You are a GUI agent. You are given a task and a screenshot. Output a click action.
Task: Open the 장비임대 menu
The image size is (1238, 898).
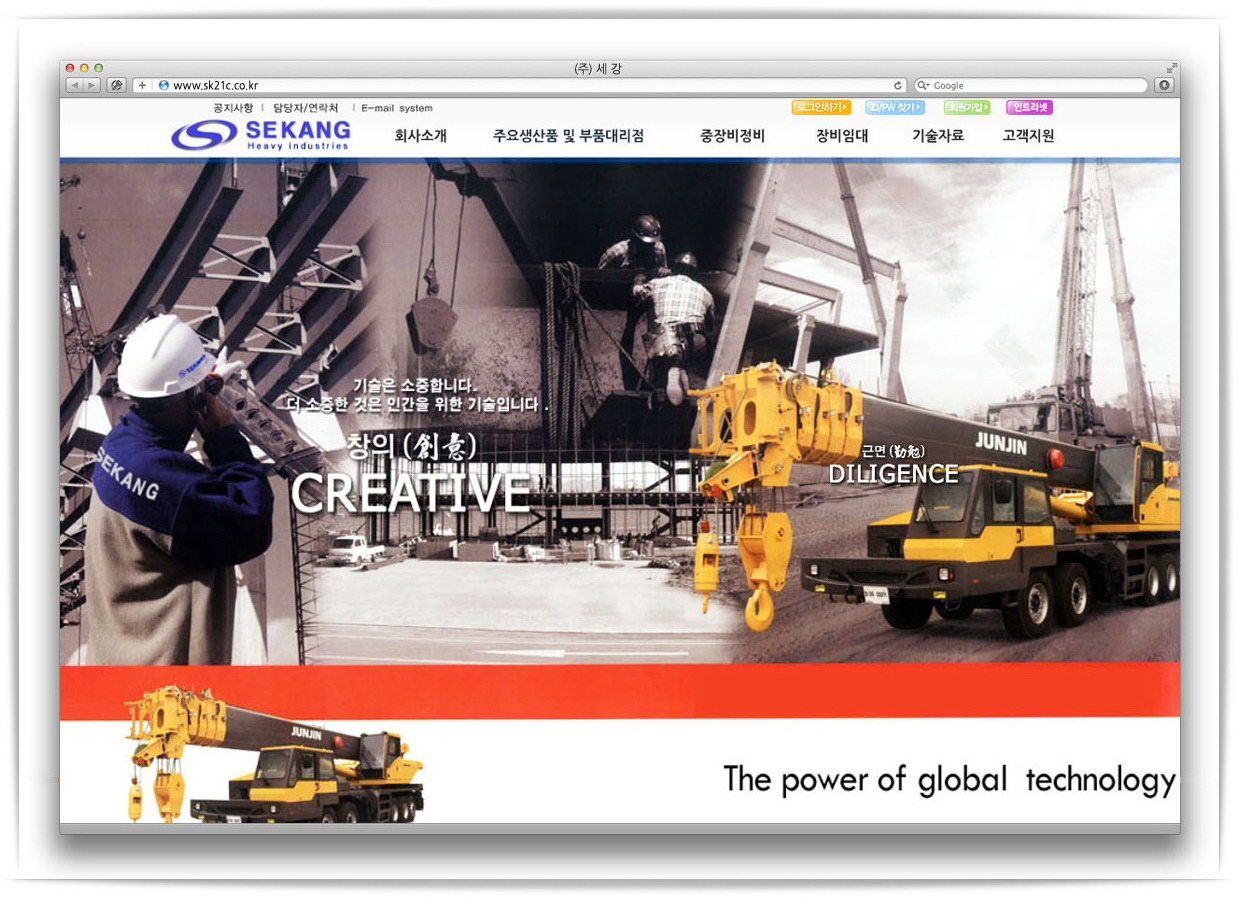842,136
